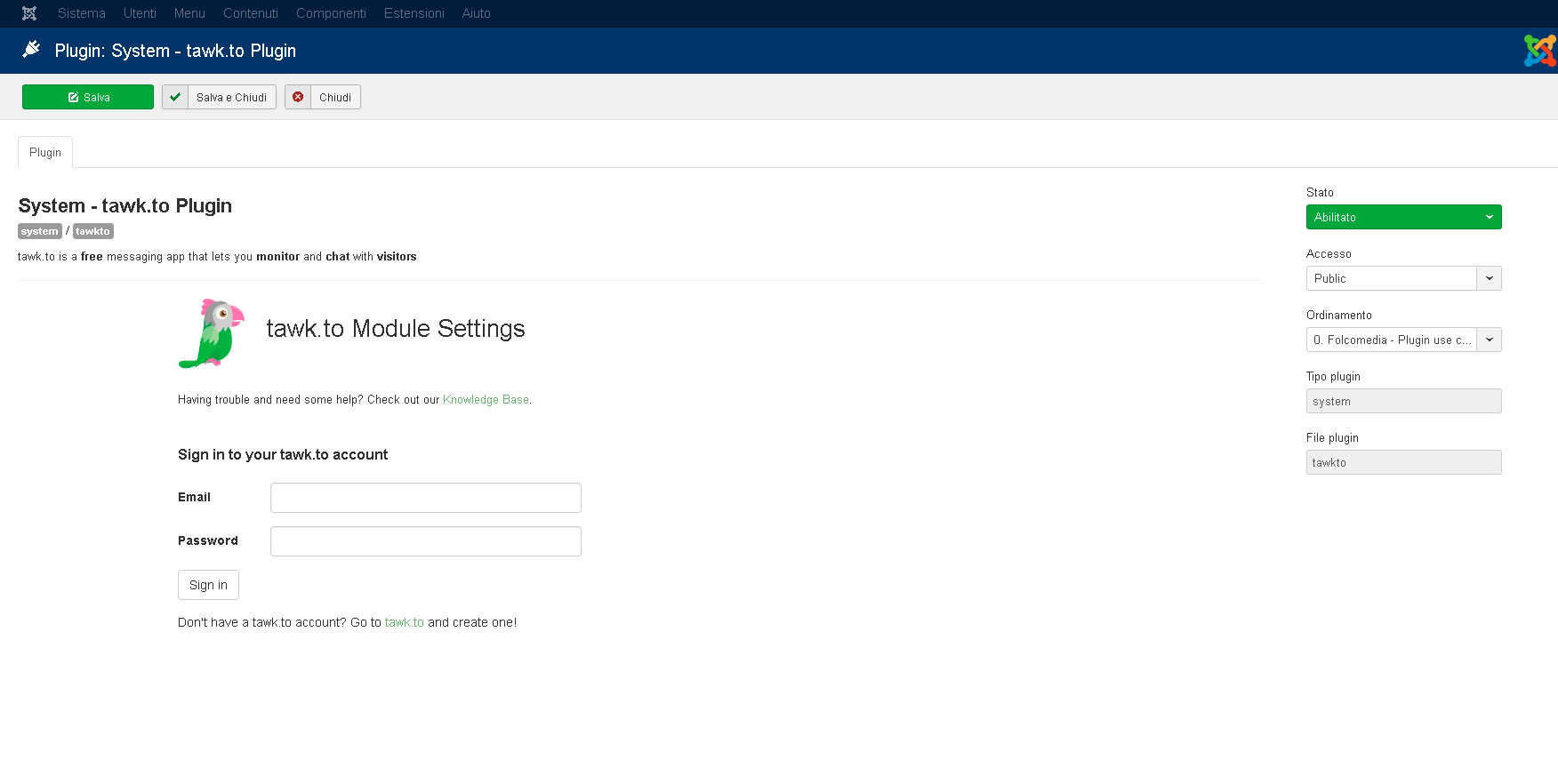Image resolution: width=1558 pixels, height=784 pixels.
Task: Click the 'System - tawk.to Plugin' heading
Action: pos(124,205)
